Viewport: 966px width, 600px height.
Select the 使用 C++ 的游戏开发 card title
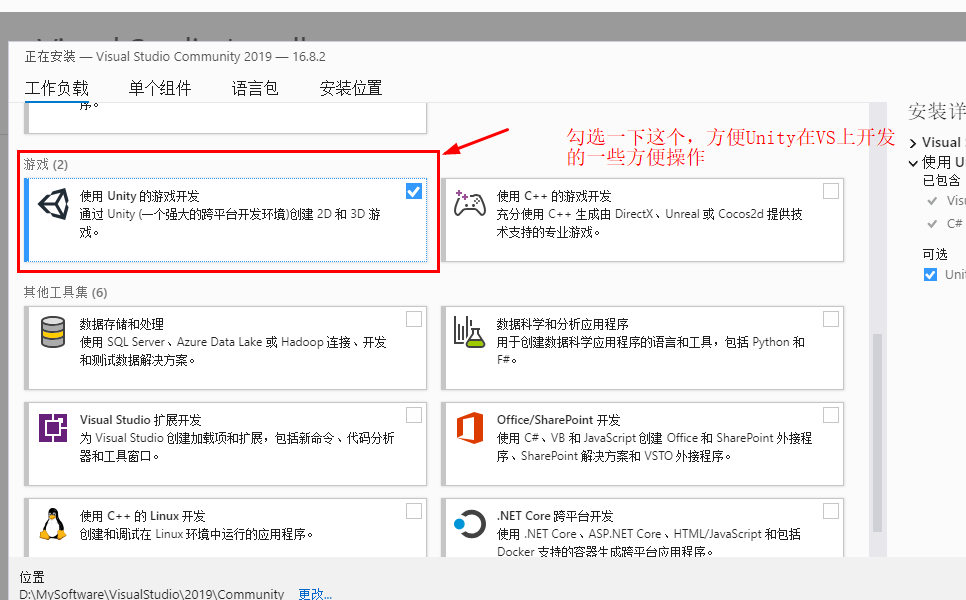click(x=554, y=196)
